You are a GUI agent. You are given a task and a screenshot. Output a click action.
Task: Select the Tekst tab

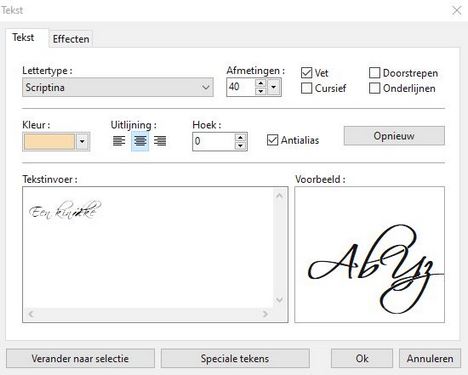coord(23,37)
